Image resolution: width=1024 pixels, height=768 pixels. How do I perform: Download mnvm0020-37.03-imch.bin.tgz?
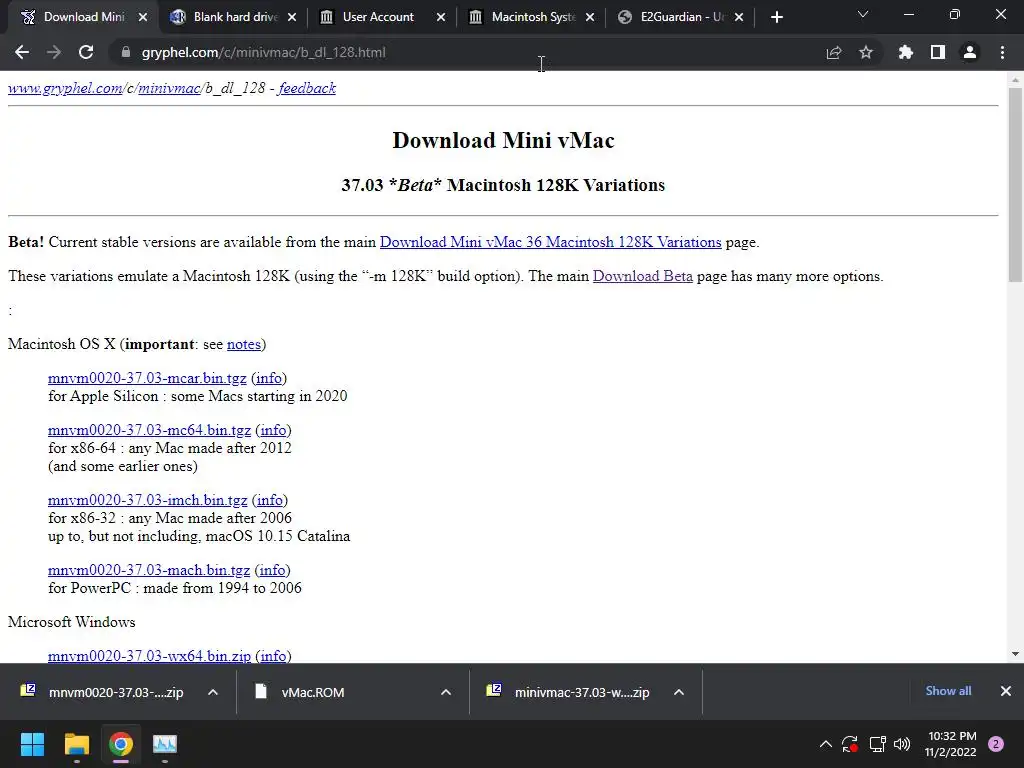coord(148,500)
